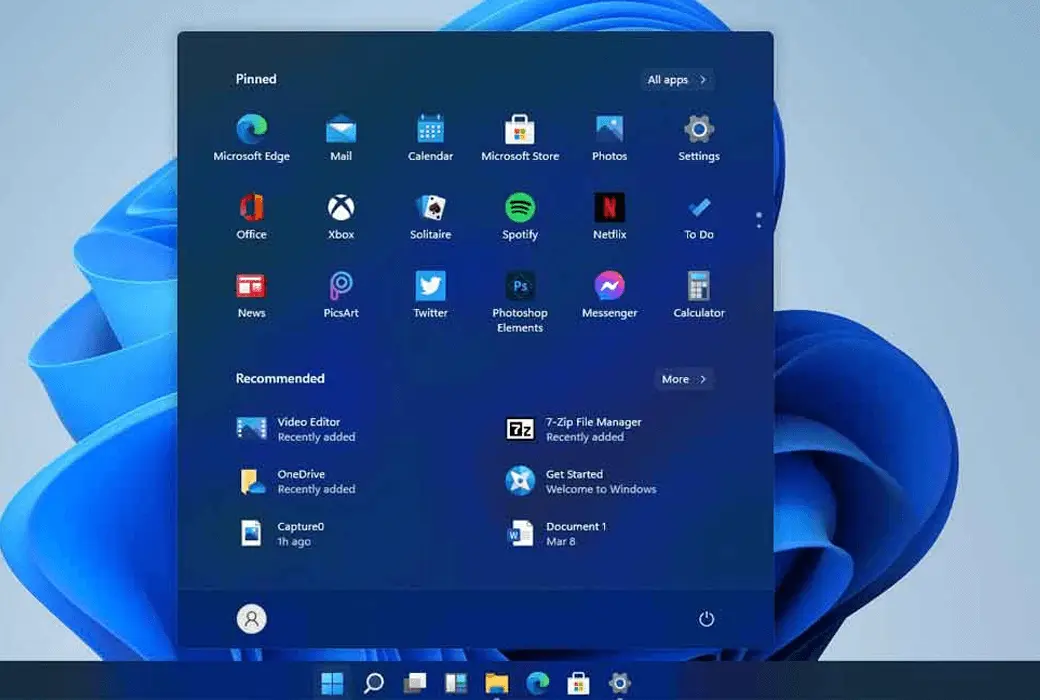The width and height of the screenshot is (1040, 700).
Task: Open Spotify
Action: tap(520, 216)
